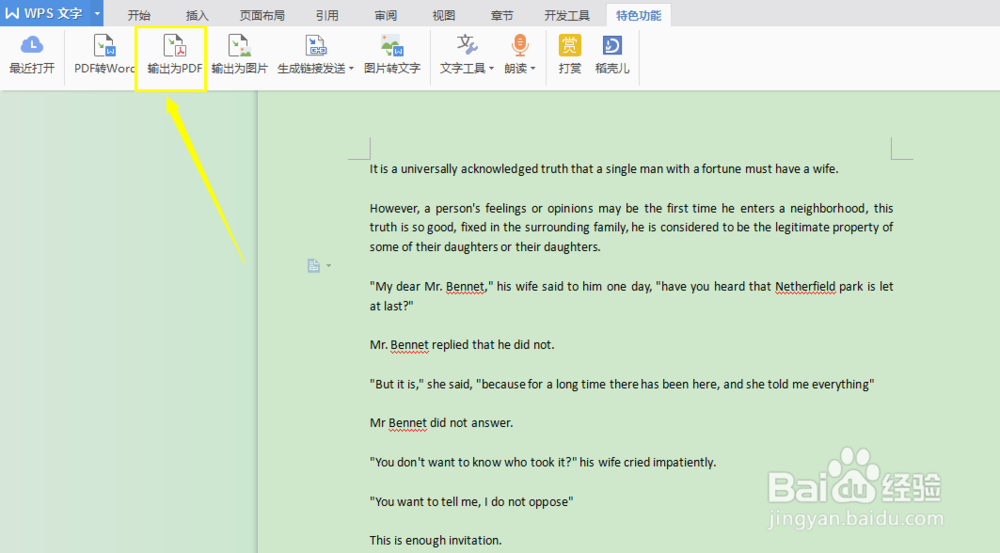
Task: Open the 页面布局 tab
Action: (262, 15)
